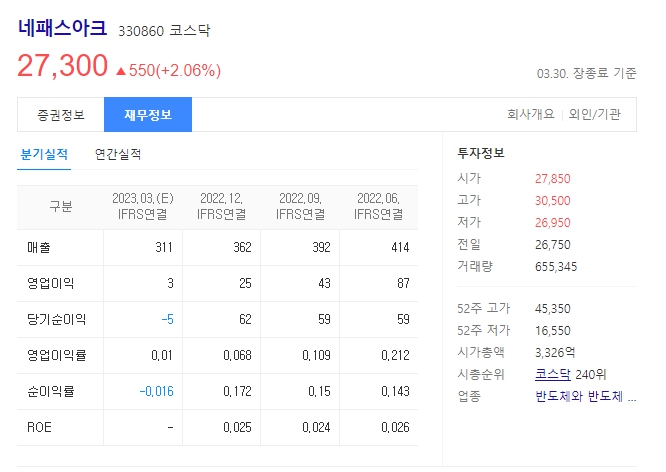The height and width of the screenshot is (472, 666).
Task: Select the 재무정보 tab
Action: click(148, 115)
